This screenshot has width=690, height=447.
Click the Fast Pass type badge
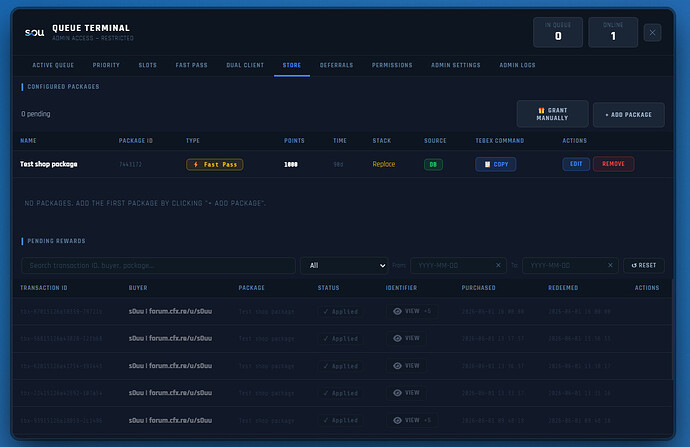click(215, 165)
